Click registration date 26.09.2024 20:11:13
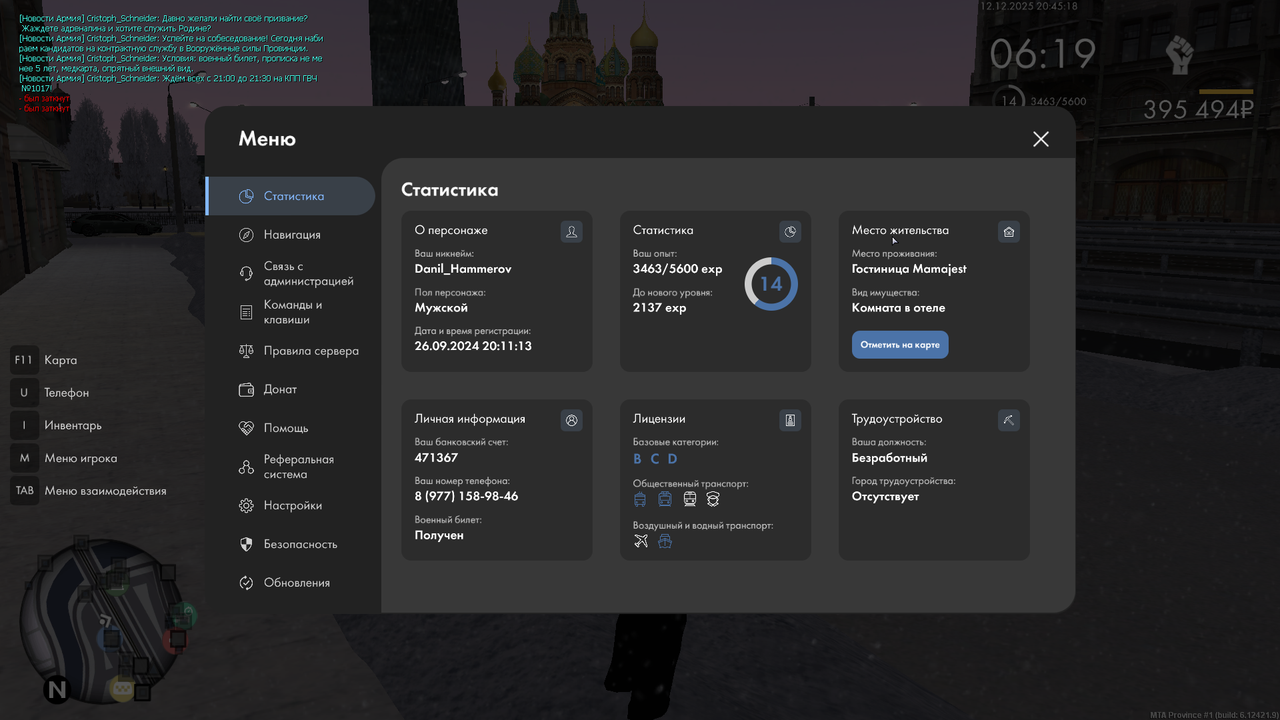This screenshot has width=1280, height=720. [x=473, y=346]
